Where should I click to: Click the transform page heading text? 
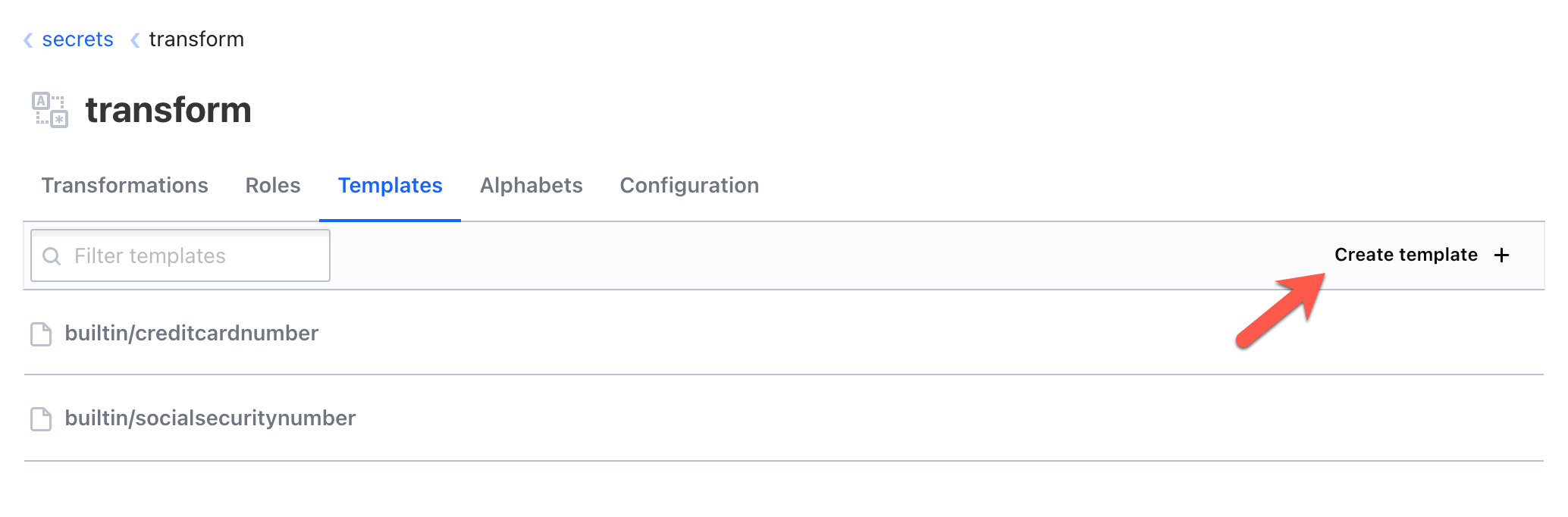168,110
